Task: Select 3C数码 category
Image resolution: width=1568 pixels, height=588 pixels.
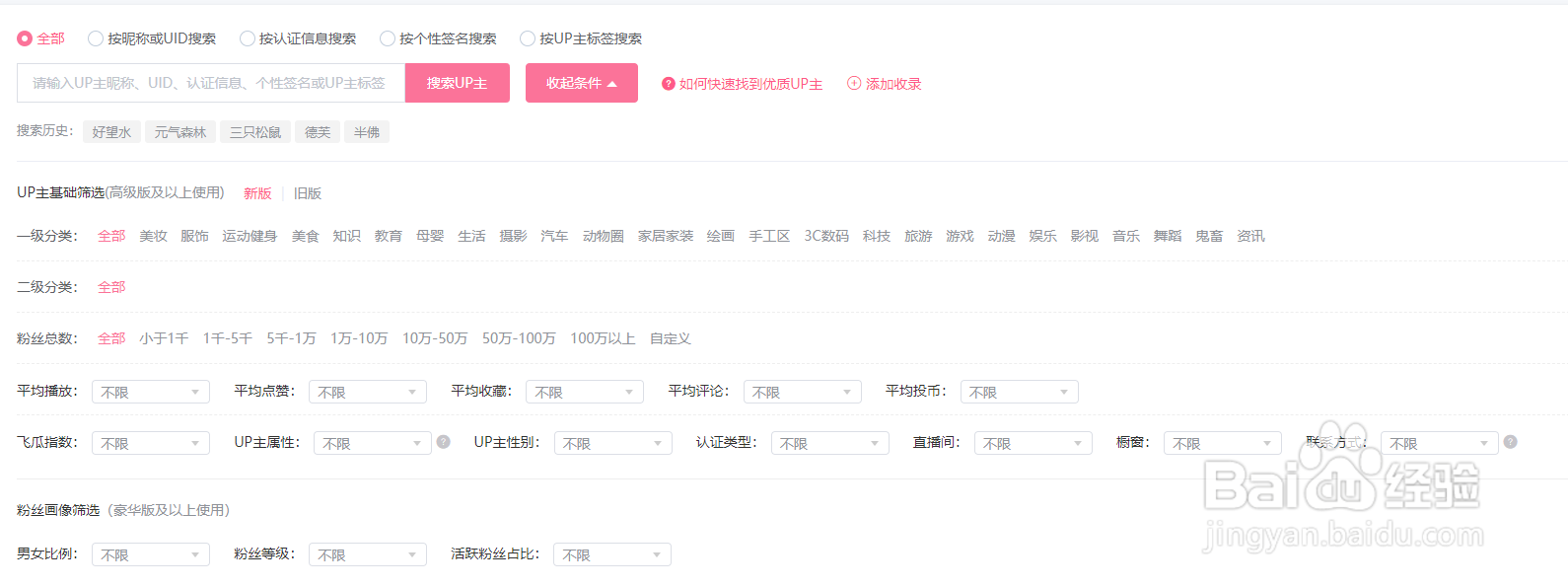Action: tap(826, 236)
